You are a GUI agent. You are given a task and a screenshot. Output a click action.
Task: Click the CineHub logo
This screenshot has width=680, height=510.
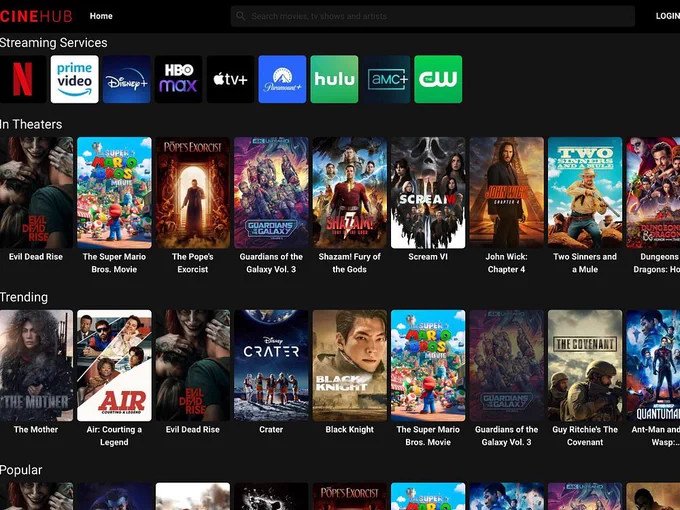point(36,16)
